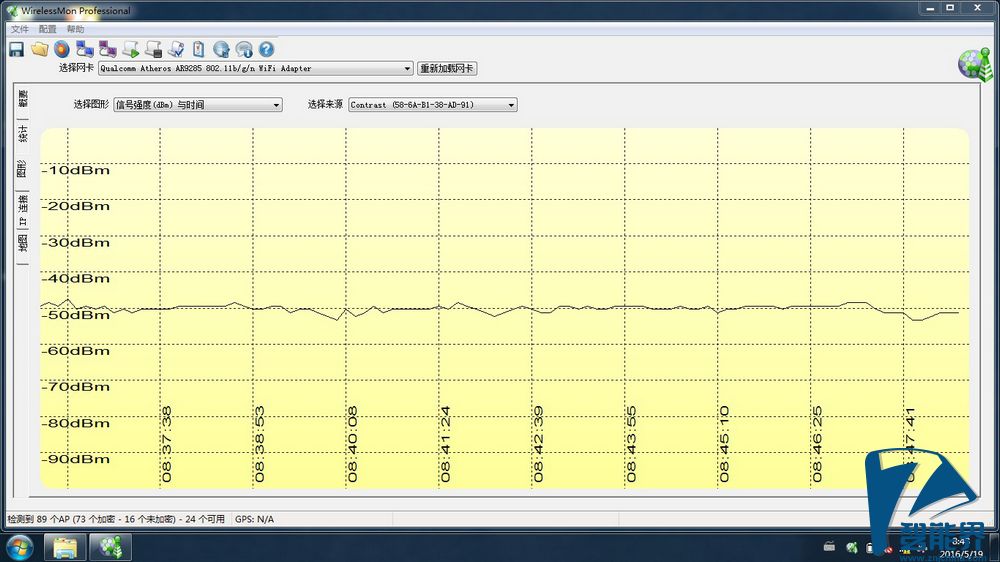Open help via the blue question mark icon
This screenshot has height=562, width=1000.
[x=267, y=49]
